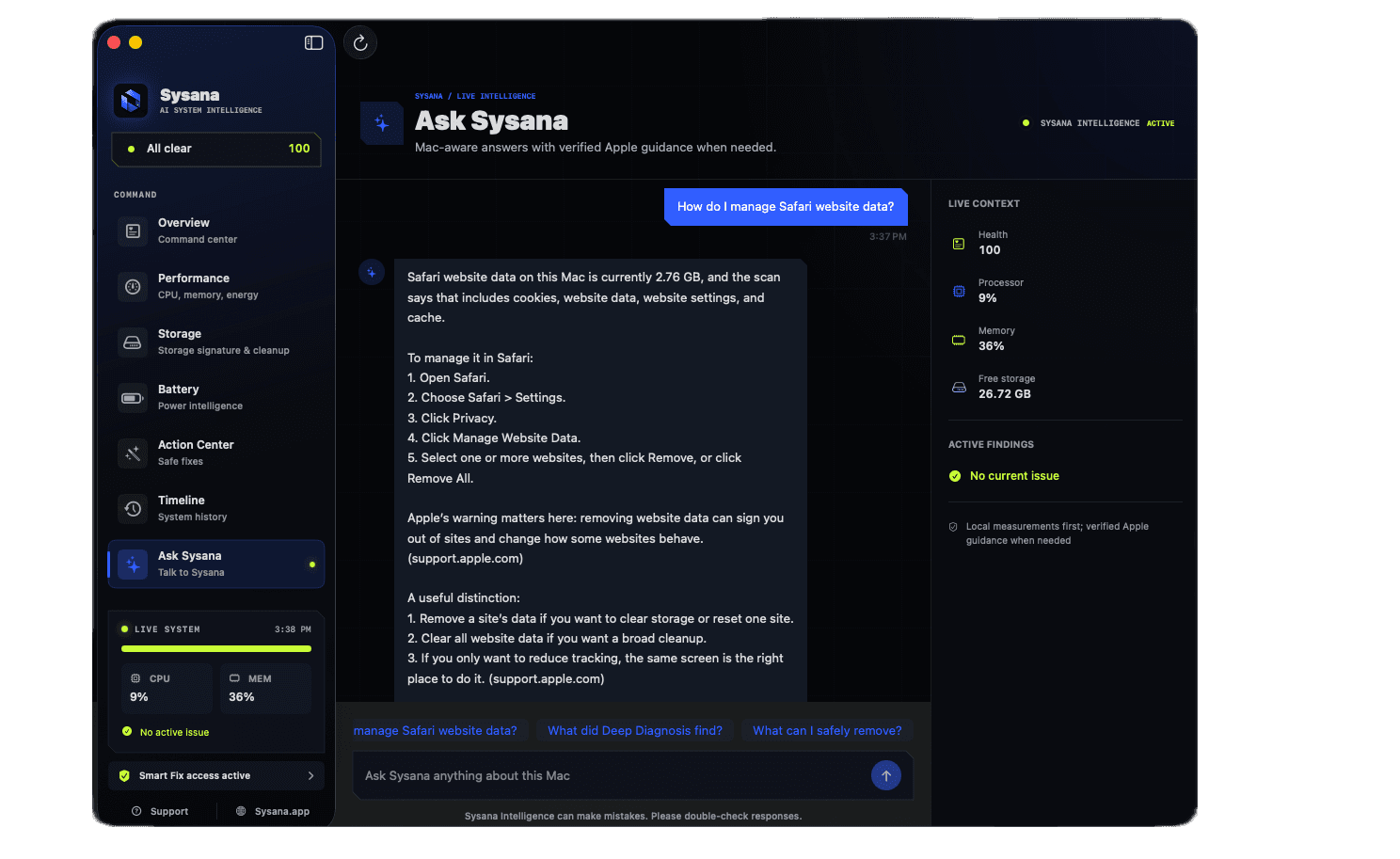The width and height of the screenshot is (1400, 859).
Task: Click the Free storage 26.72 GB value
Action: coord(1005,394)
